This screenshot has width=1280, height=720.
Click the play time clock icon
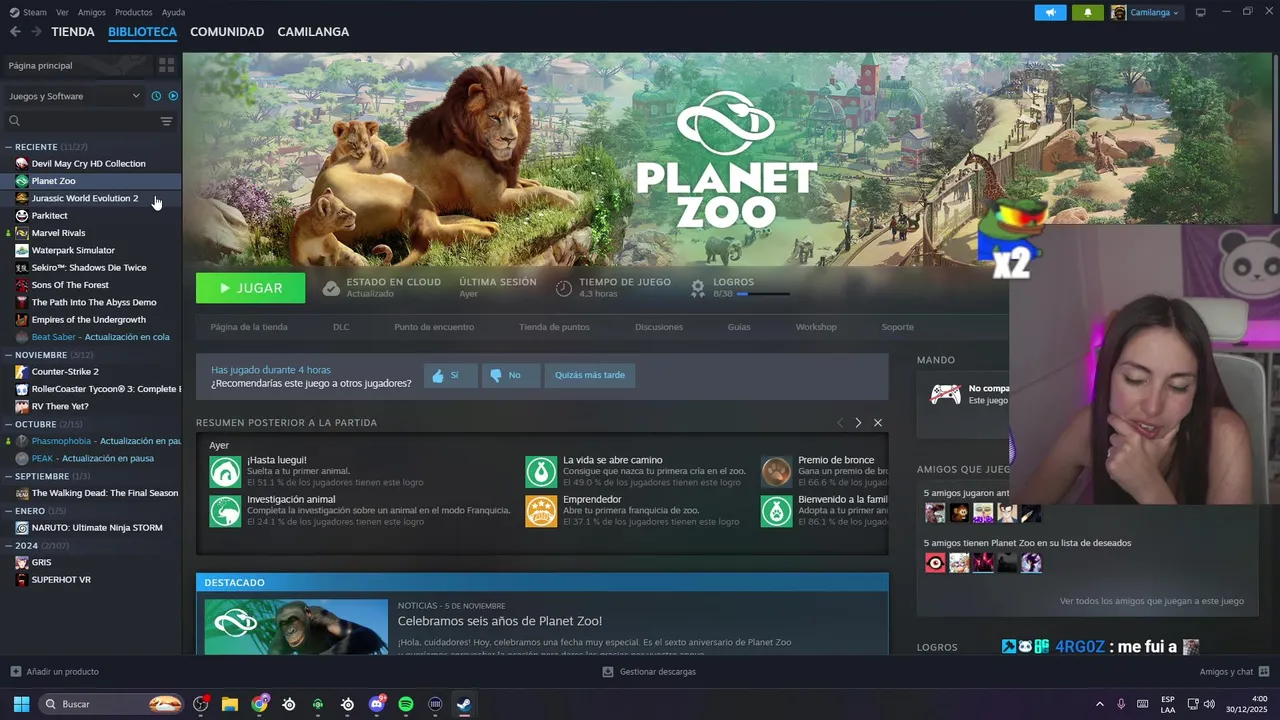coord(564,288)
